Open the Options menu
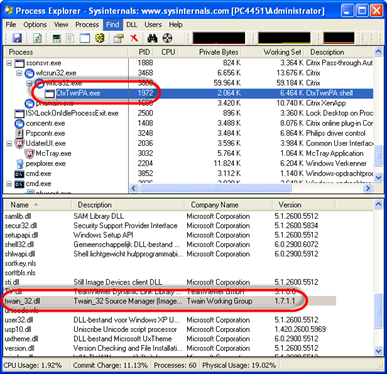Viewport: 387px width, 374px height. pyautogui.click(x=35, y=25)
